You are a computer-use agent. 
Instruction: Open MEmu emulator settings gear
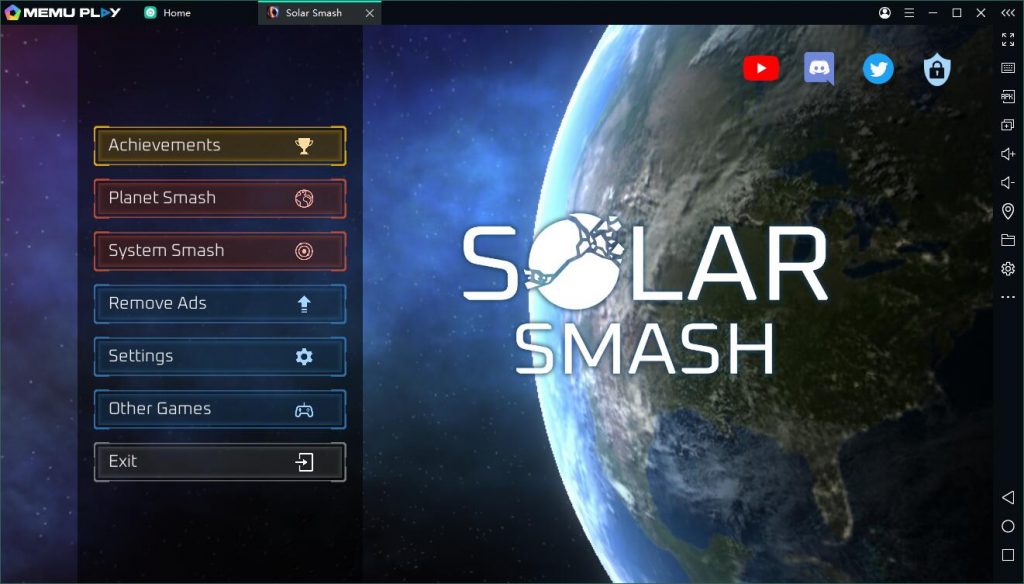(x=1008, y=269)
